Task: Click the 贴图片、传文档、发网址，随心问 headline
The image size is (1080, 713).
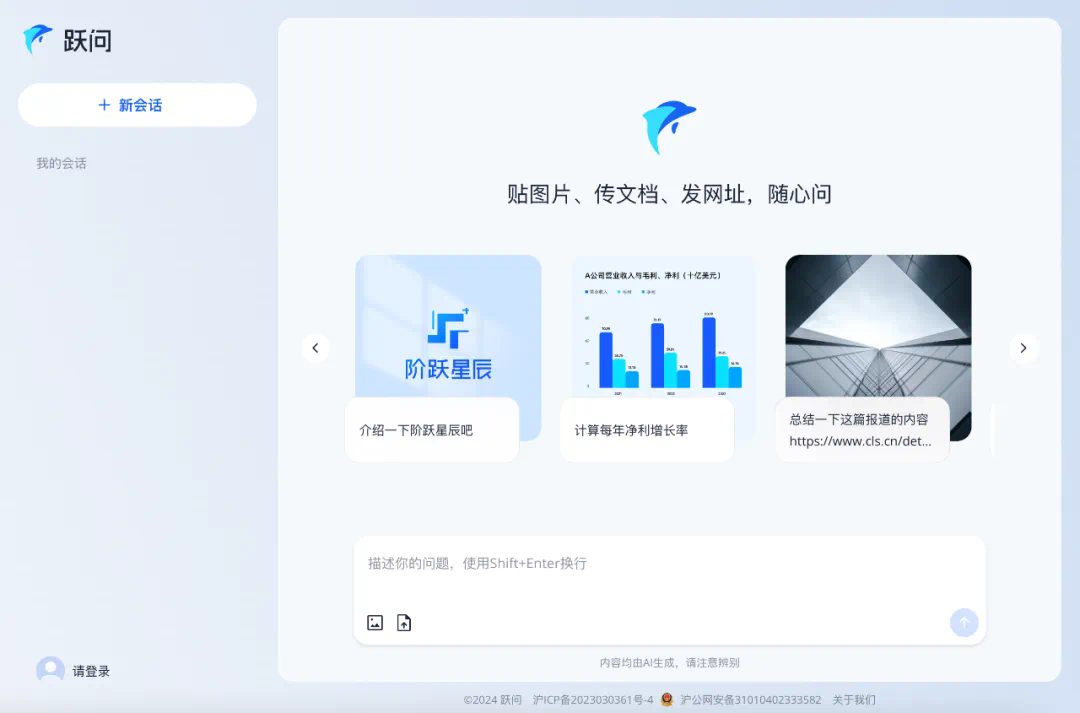Action: [669, 194]
